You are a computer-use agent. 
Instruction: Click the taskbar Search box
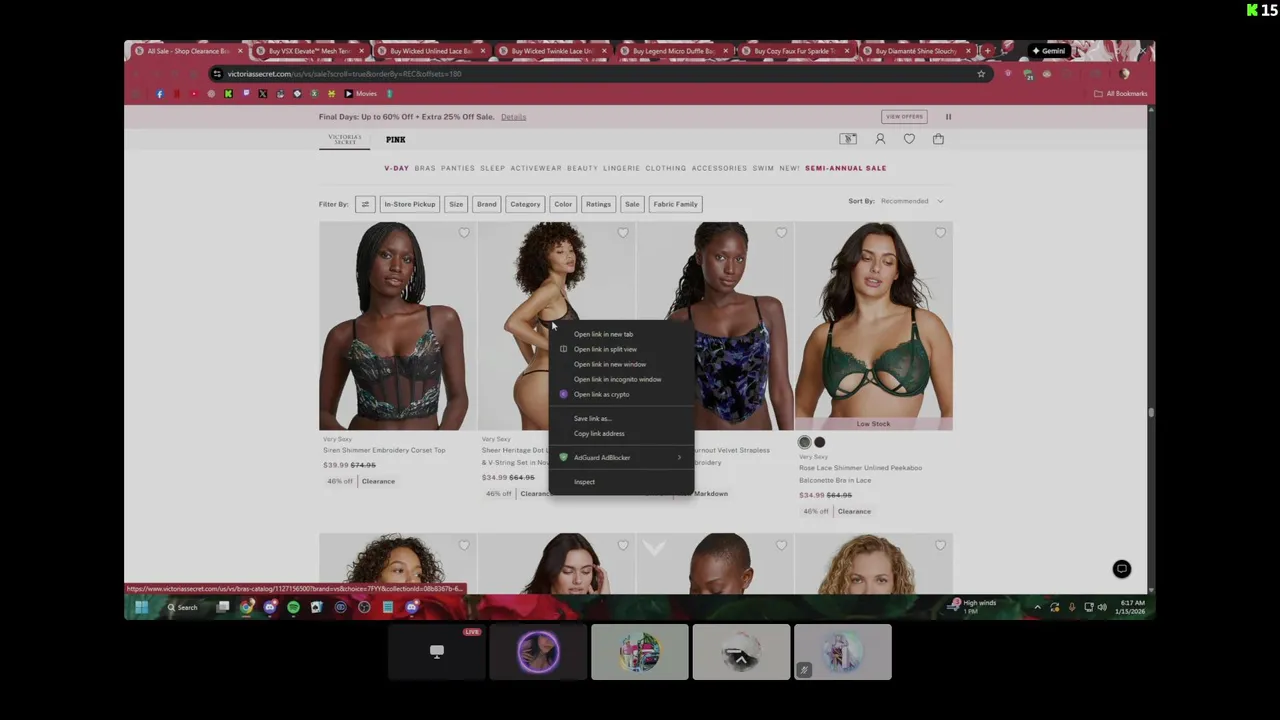pyautogui.click(x=183, y=607)
